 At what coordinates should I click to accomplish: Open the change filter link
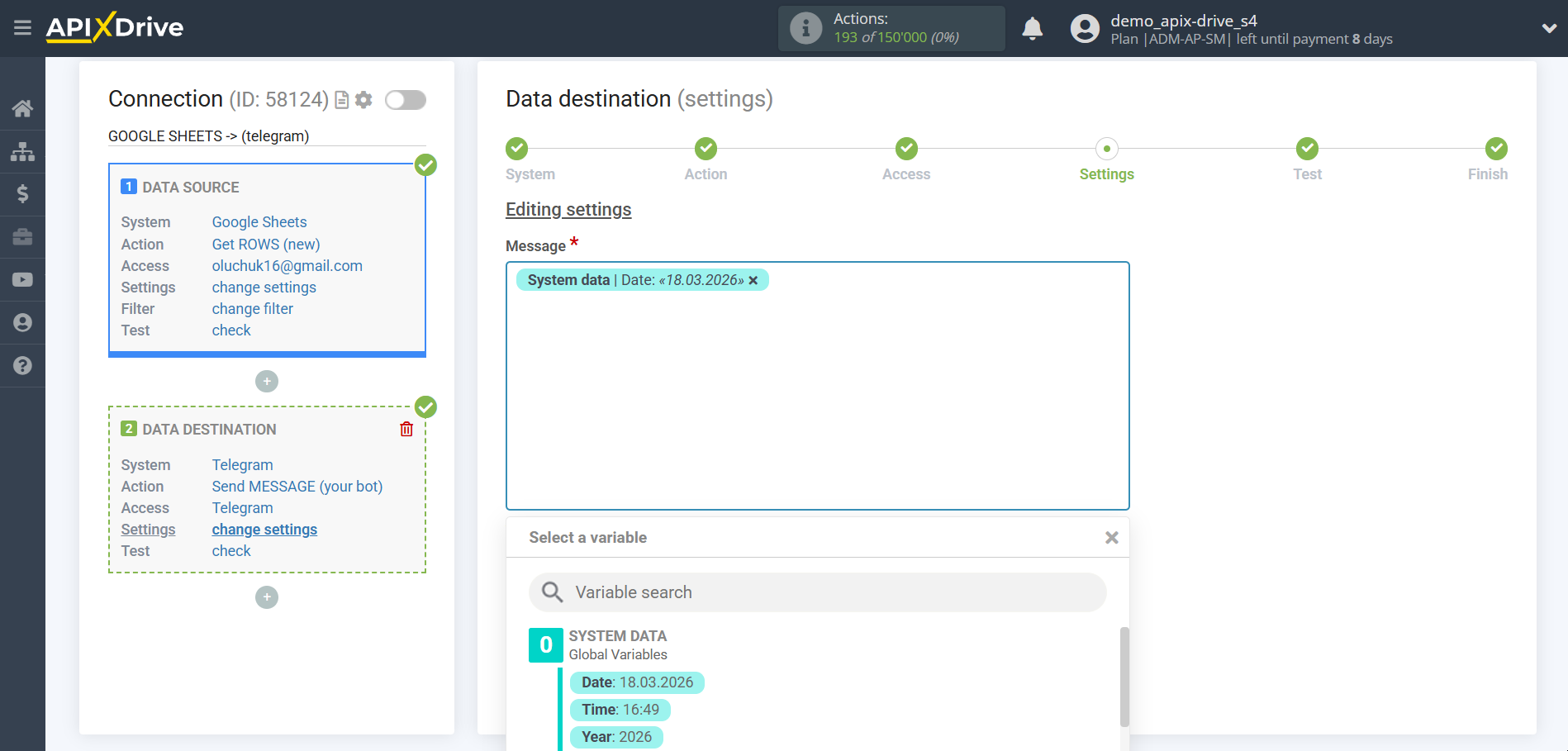point(252,308)
